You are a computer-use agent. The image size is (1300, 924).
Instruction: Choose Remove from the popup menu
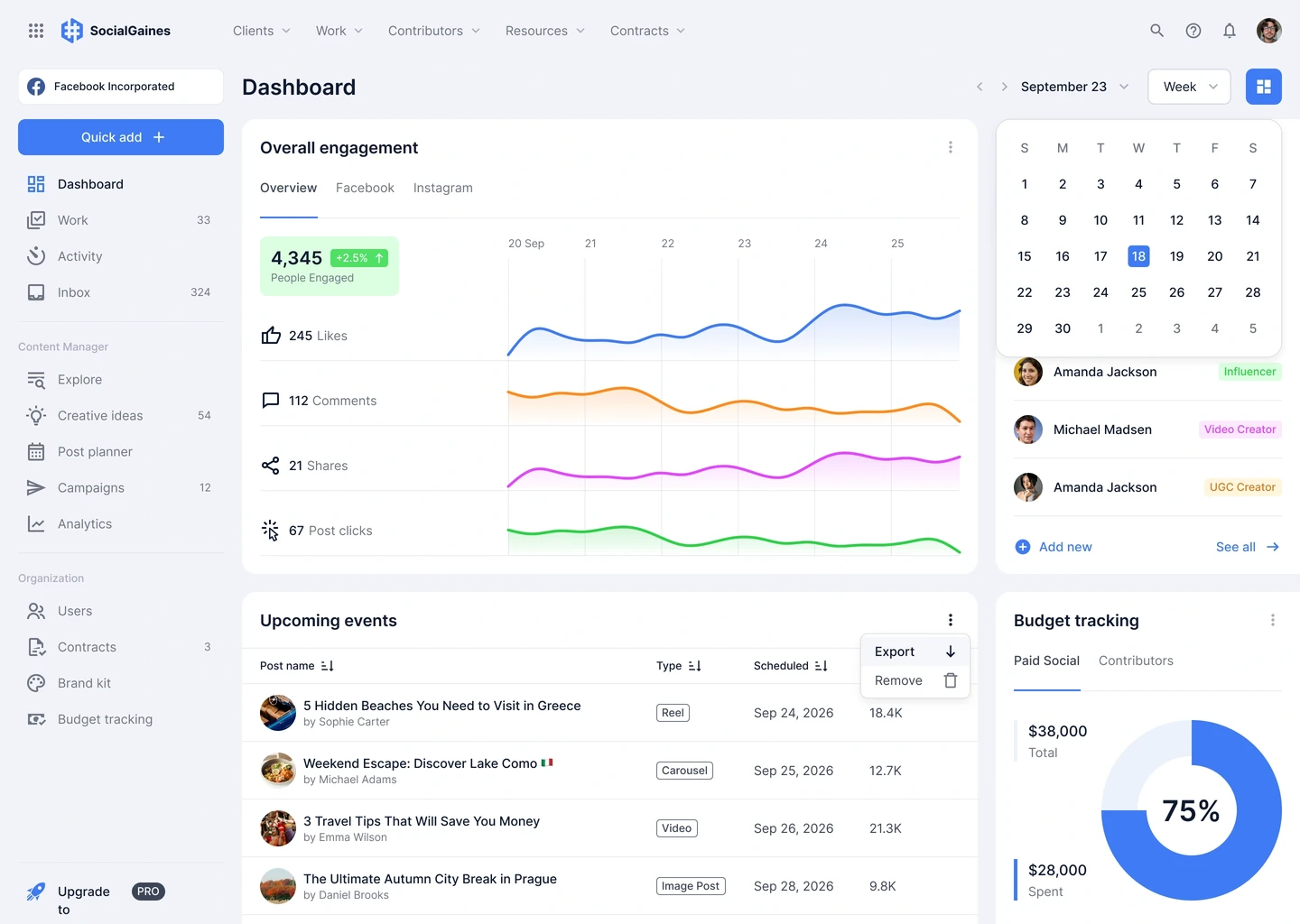pyautogui.click(x=915, y=680)
